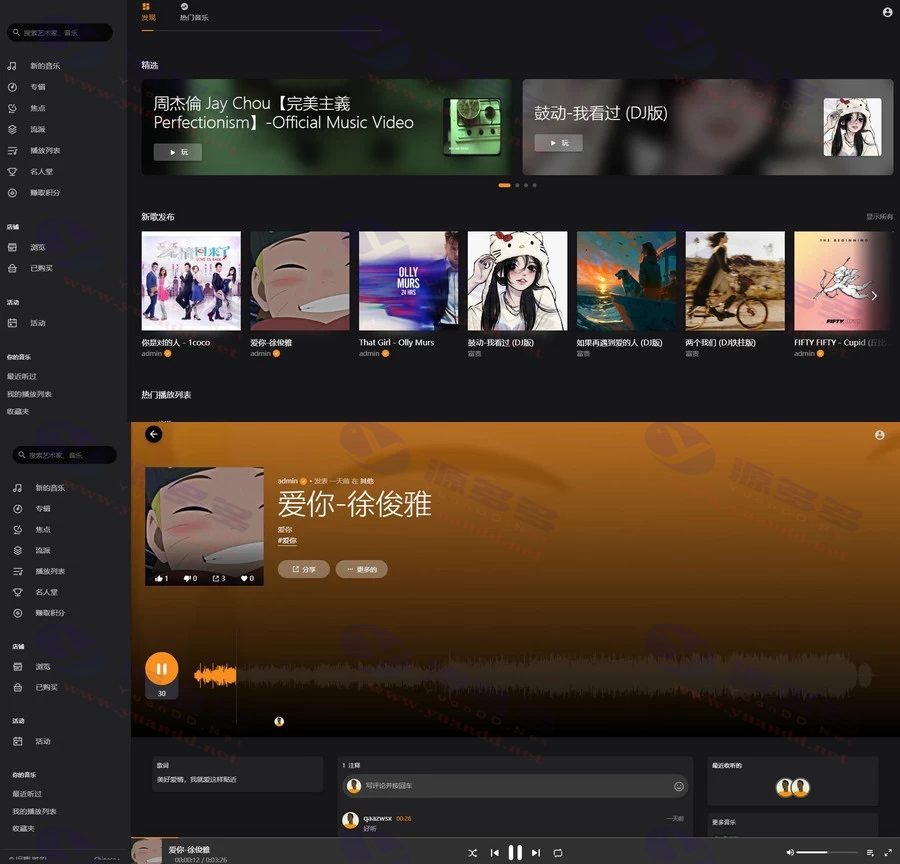
Task: Toggle repeat in the player bar
Action: 557,853
